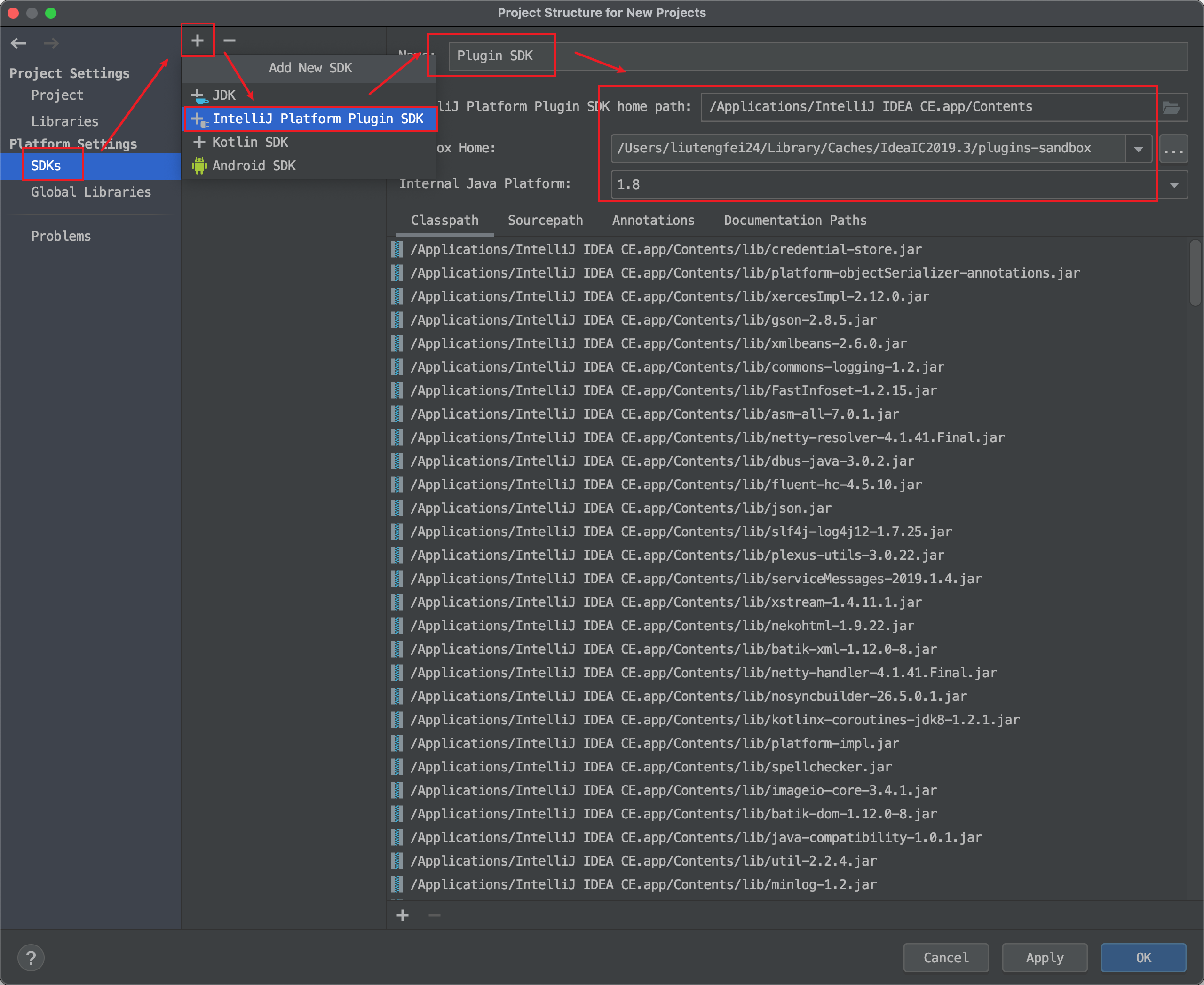1204x985 pixels.
Task: Click jar icon beside json.jar
Action: tap(397, 508)
